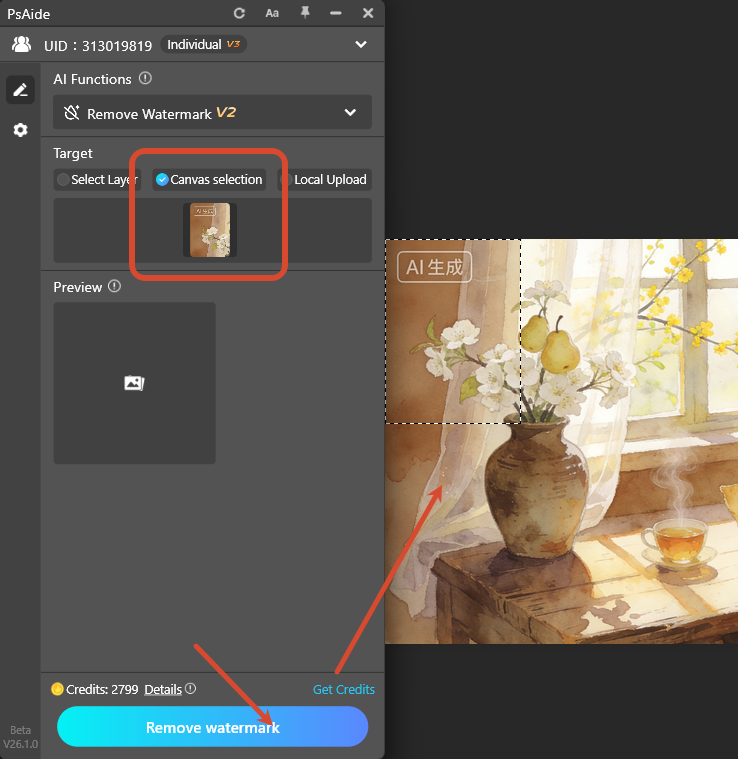Open the Get Credits link
The image size is (738, 759).
tap(343, 689)
